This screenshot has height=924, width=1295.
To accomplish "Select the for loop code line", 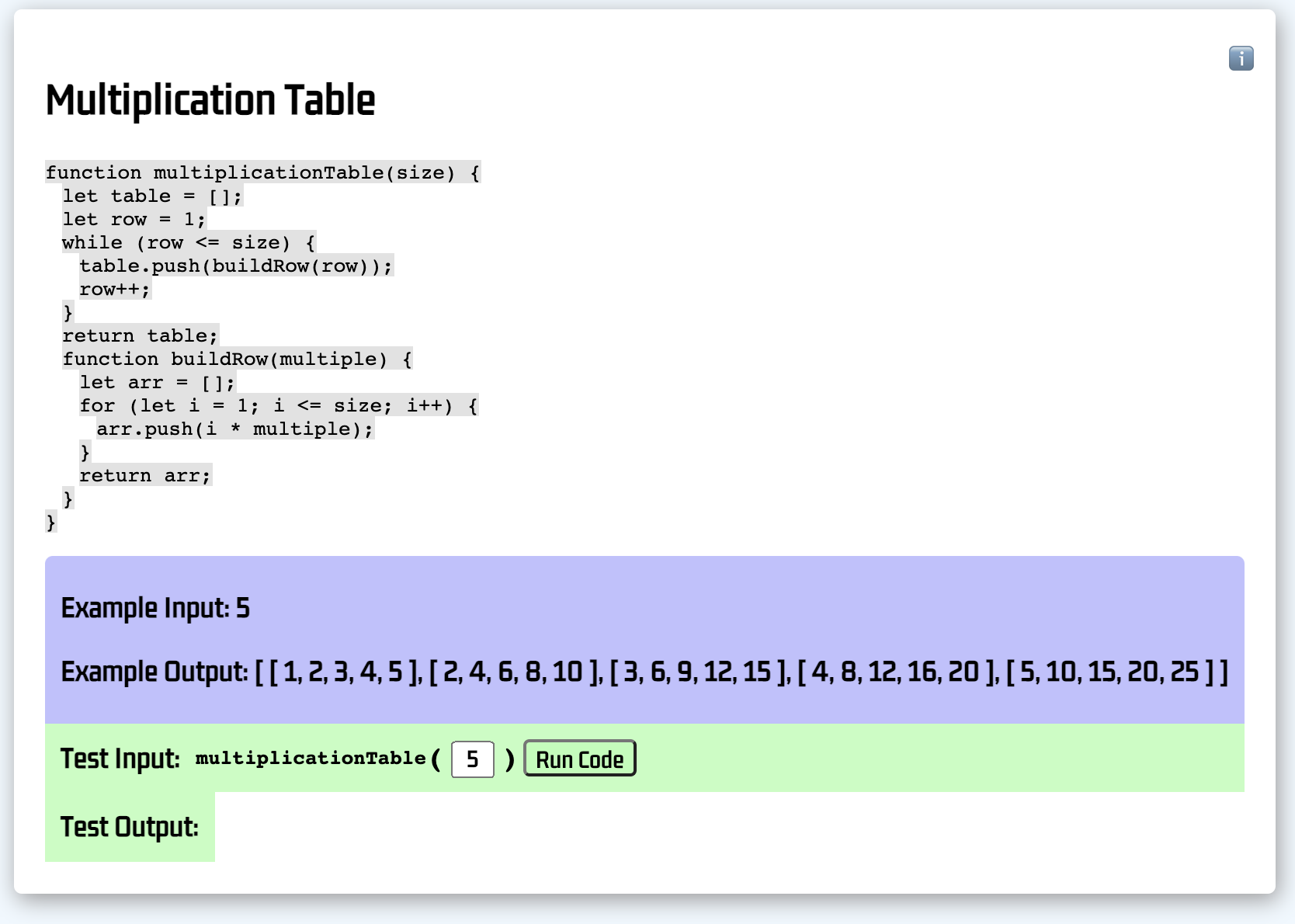I will [277, 405].
